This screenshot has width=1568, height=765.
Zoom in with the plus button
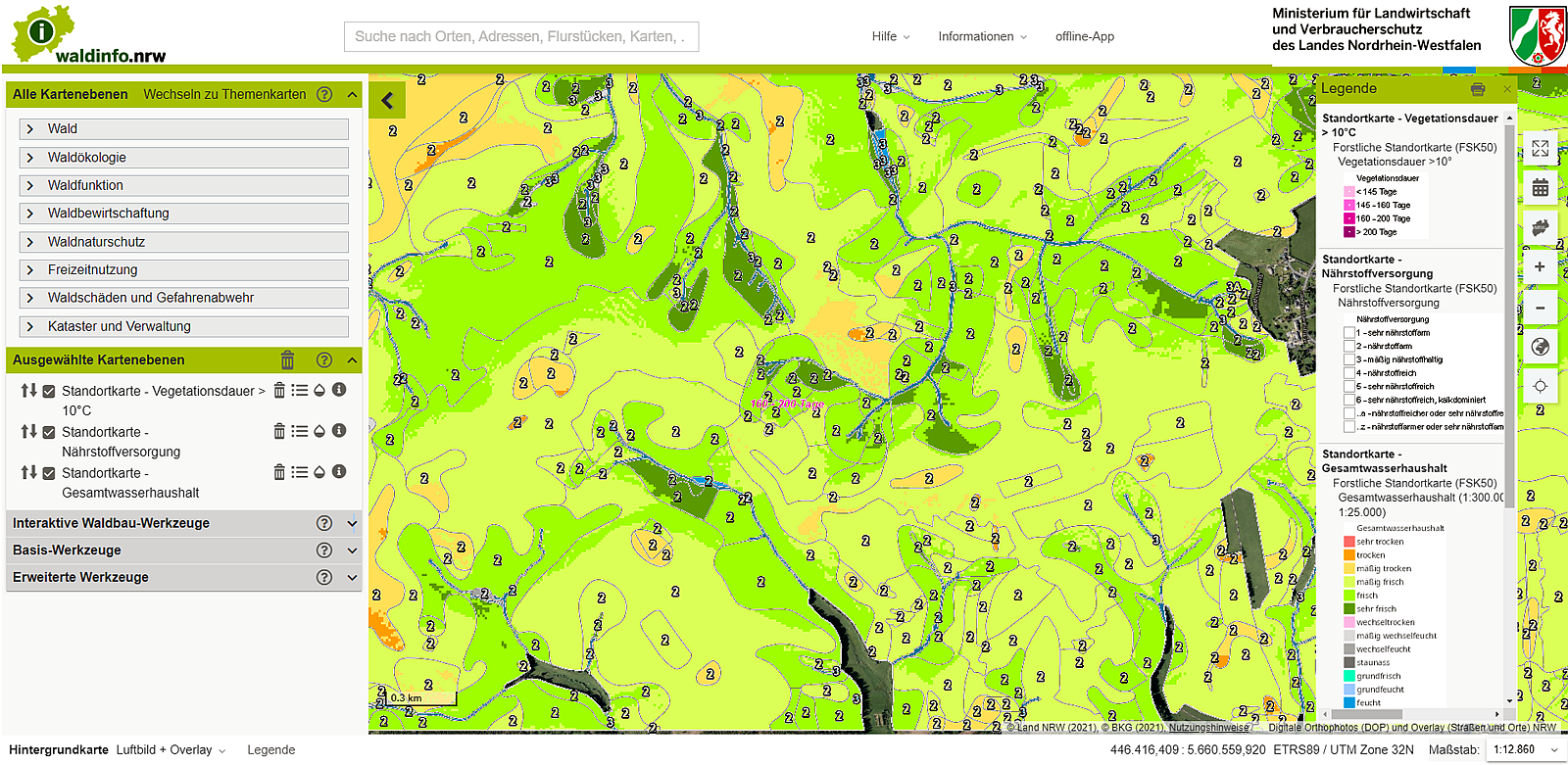coord(1540,266)
